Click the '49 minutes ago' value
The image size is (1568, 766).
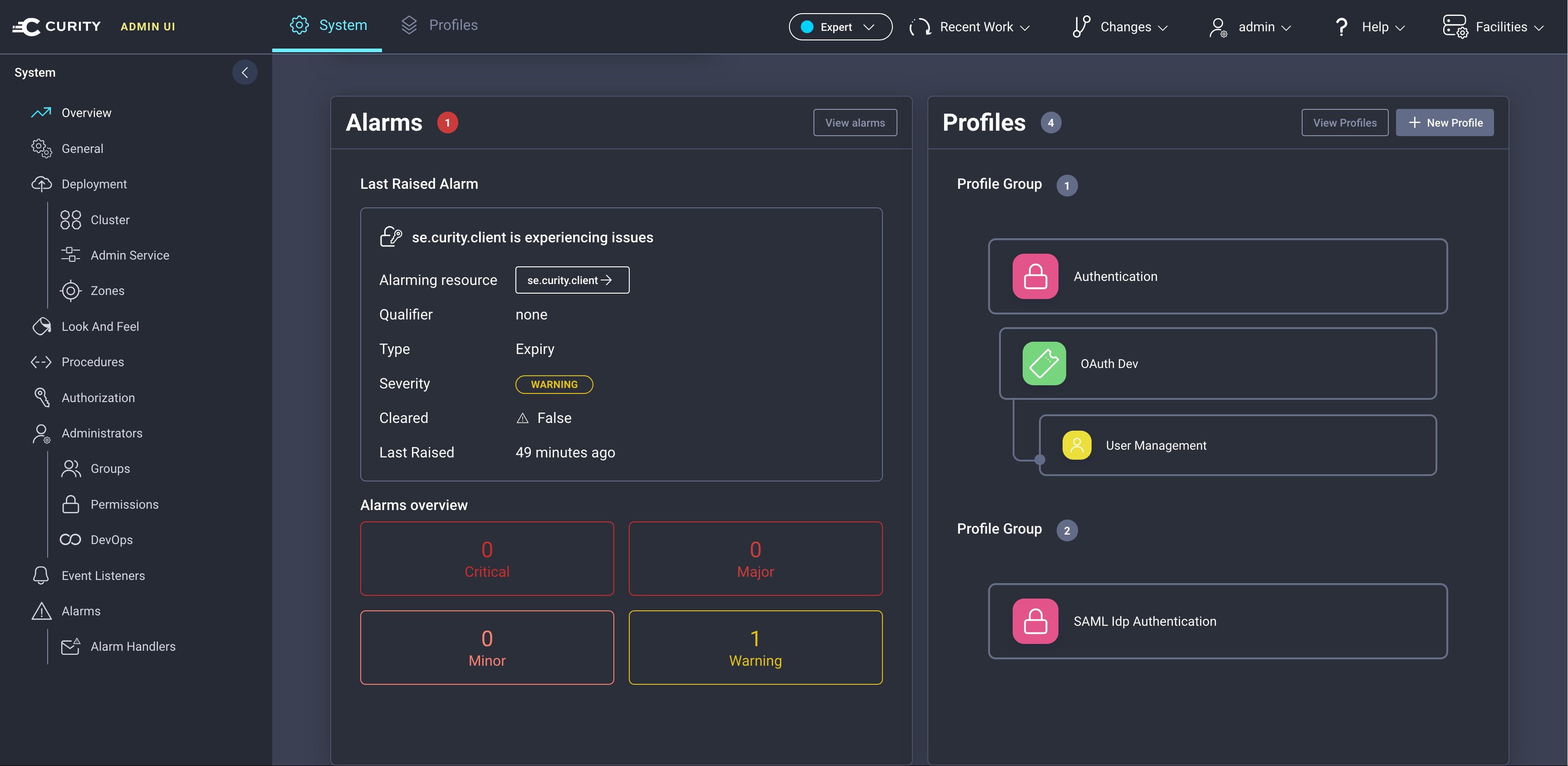(x=565, y=452)
